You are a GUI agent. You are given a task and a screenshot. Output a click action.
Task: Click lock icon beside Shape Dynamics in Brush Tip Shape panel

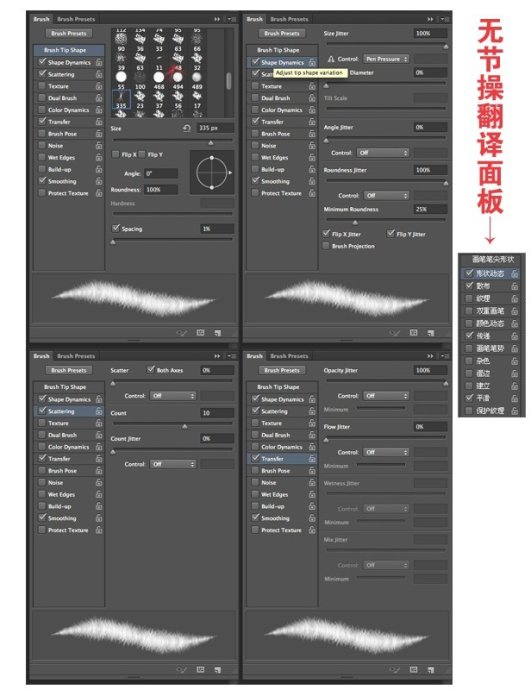point(99,62)
